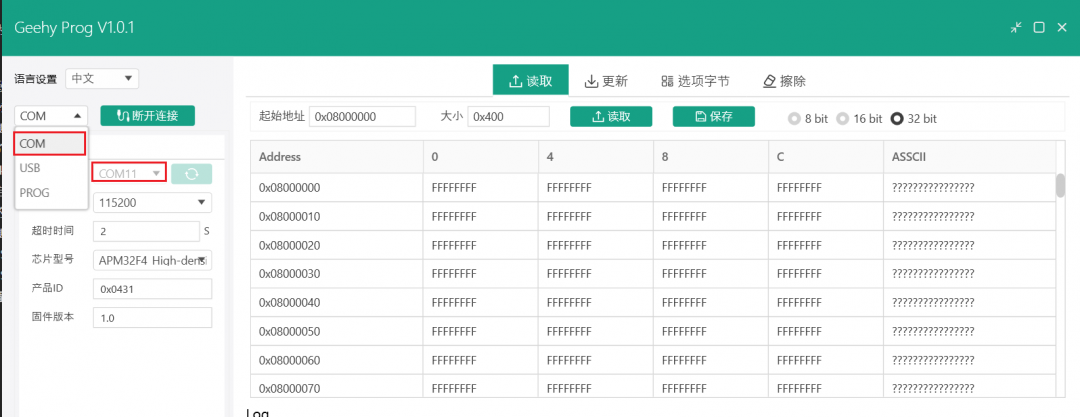Click the ASSCII column header
This screenshot has height=417, width=1080.
(969, 156)
